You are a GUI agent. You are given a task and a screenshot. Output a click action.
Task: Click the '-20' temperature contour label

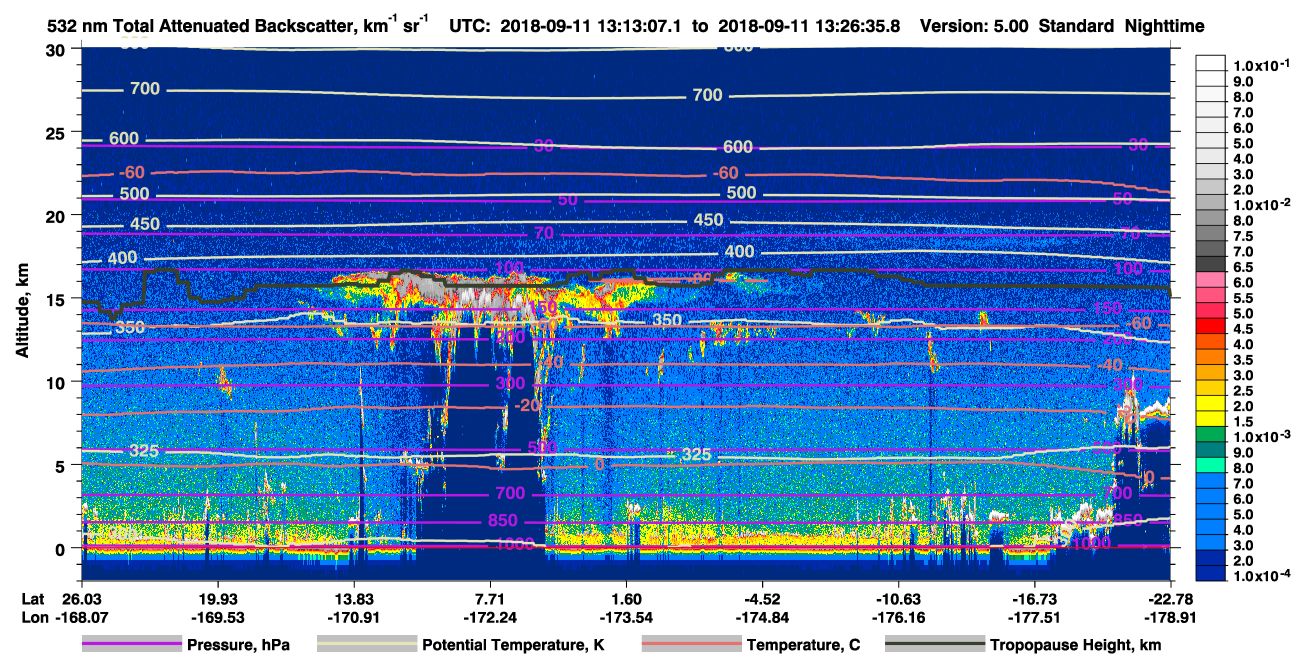(x=529, y=406)
